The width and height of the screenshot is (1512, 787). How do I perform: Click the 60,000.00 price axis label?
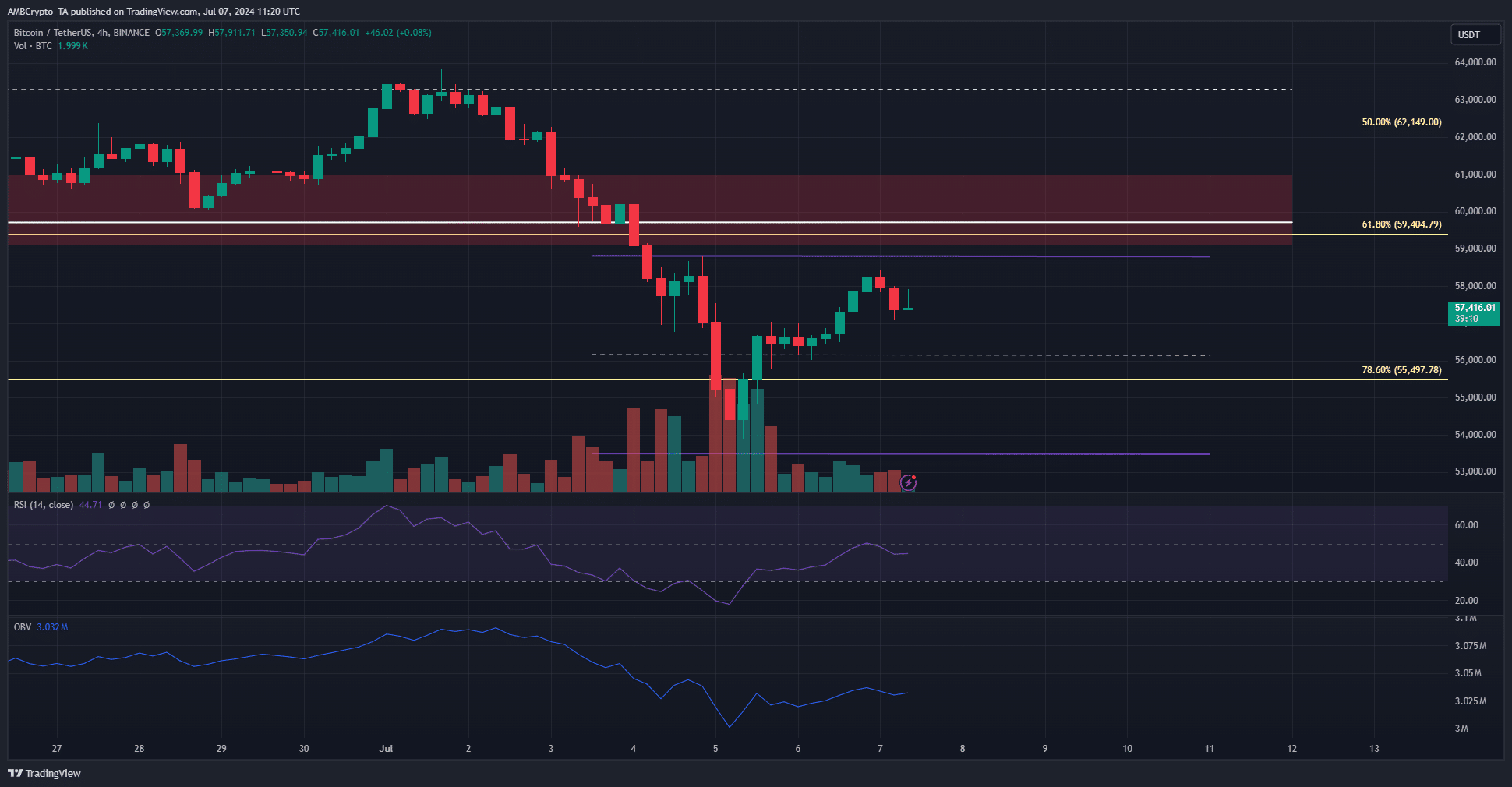[1475, 211]
